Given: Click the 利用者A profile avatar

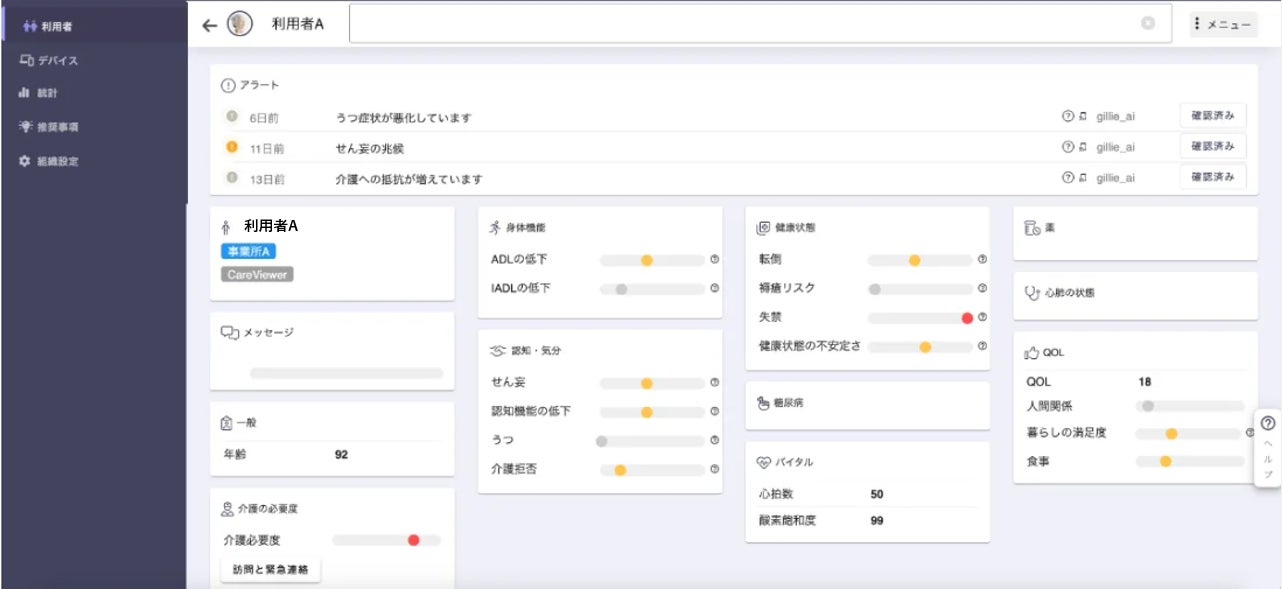Looking at the screenshot, I should [240, 25].
